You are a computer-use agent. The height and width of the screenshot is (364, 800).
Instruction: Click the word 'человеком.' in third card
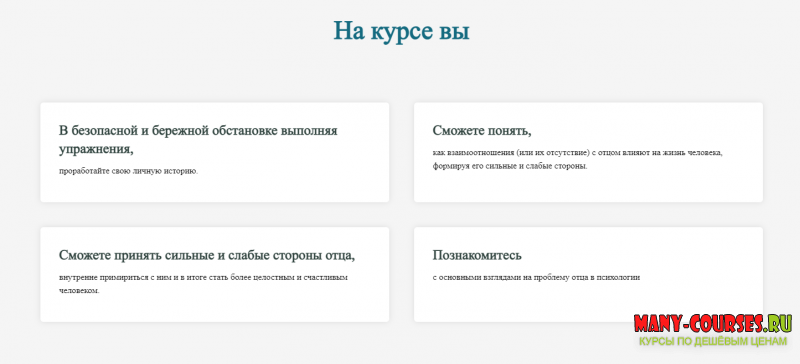(79, 291)
